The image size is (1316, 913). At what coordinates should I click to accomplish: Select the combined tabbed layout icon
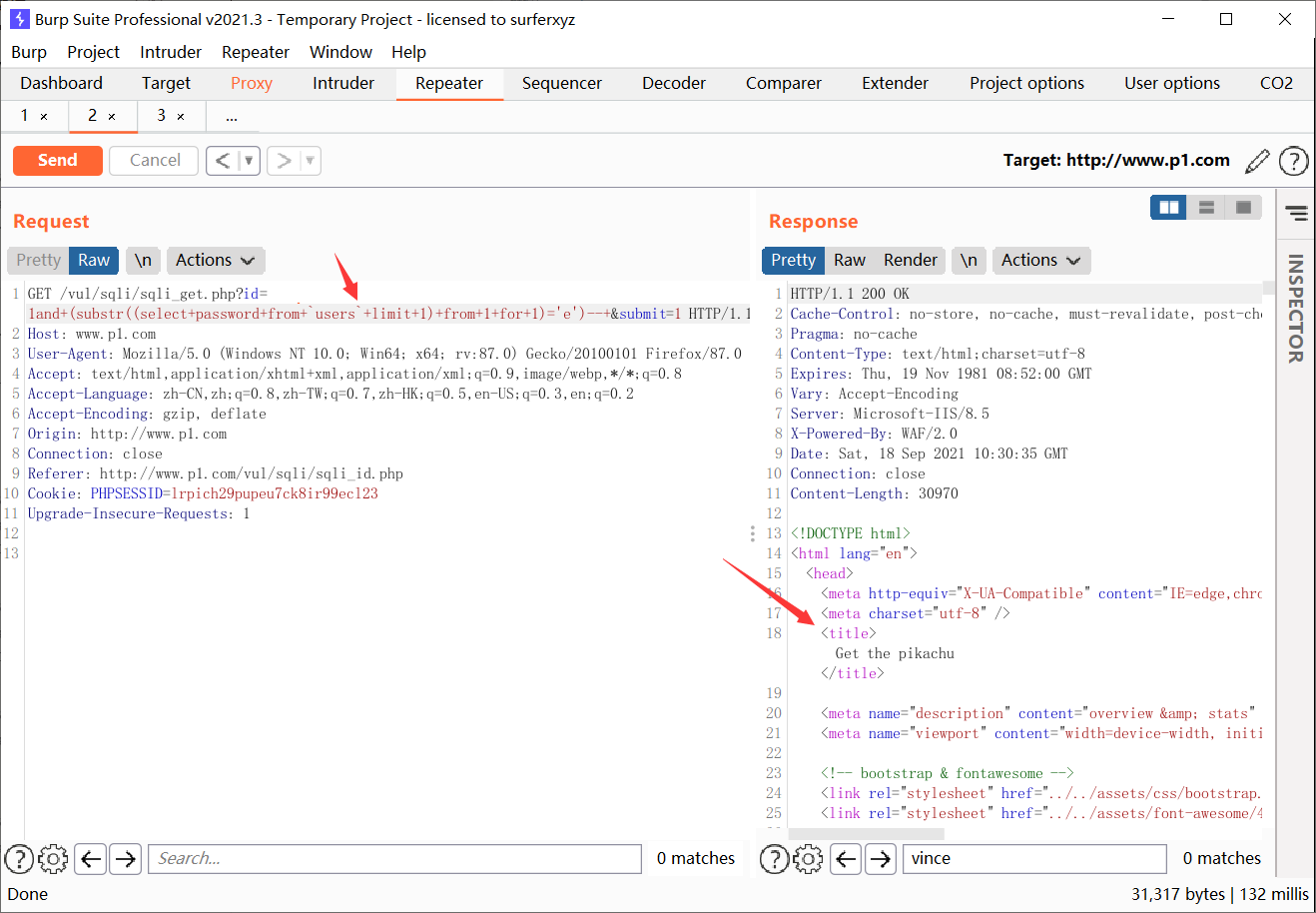coord(1244,208)
